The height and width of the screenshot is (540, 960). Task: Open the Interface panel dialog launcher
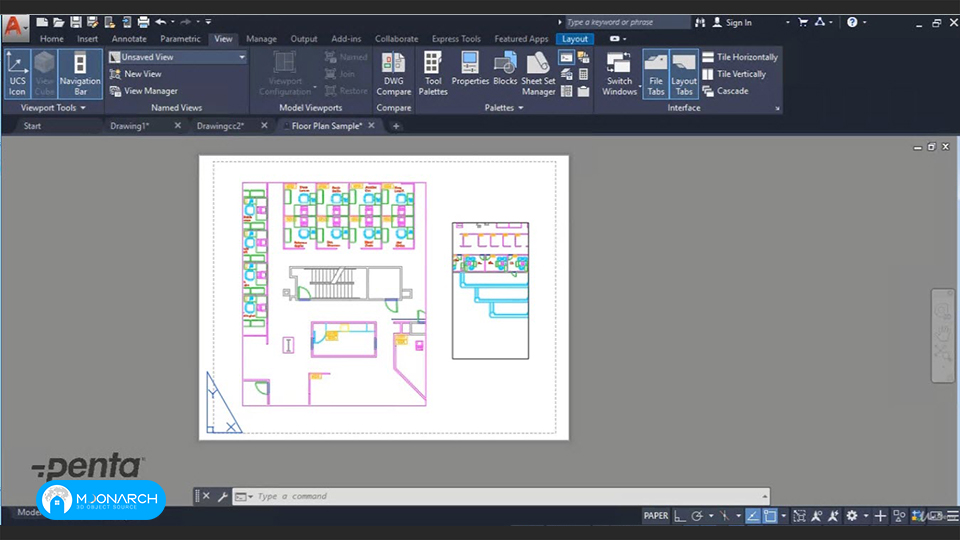point(778,108)
